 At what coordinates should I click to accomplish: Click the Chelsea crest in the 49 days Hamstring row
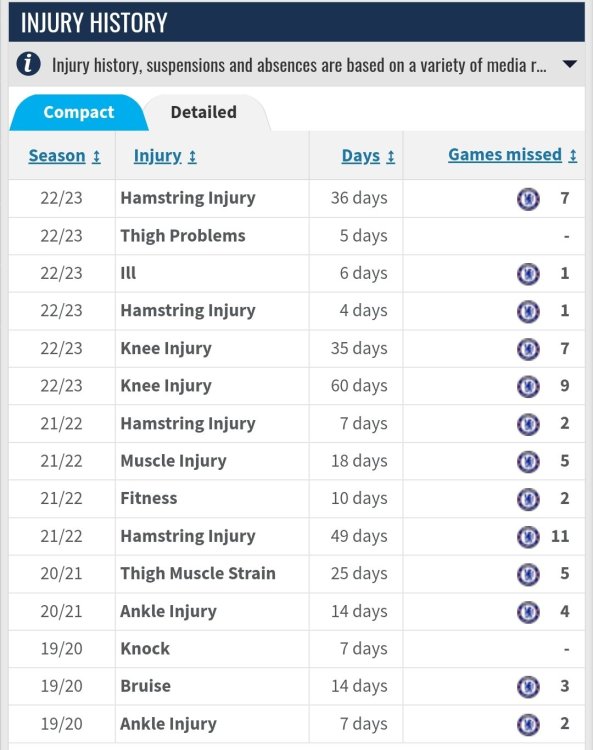pyautogui.click(x=528, y=537)
